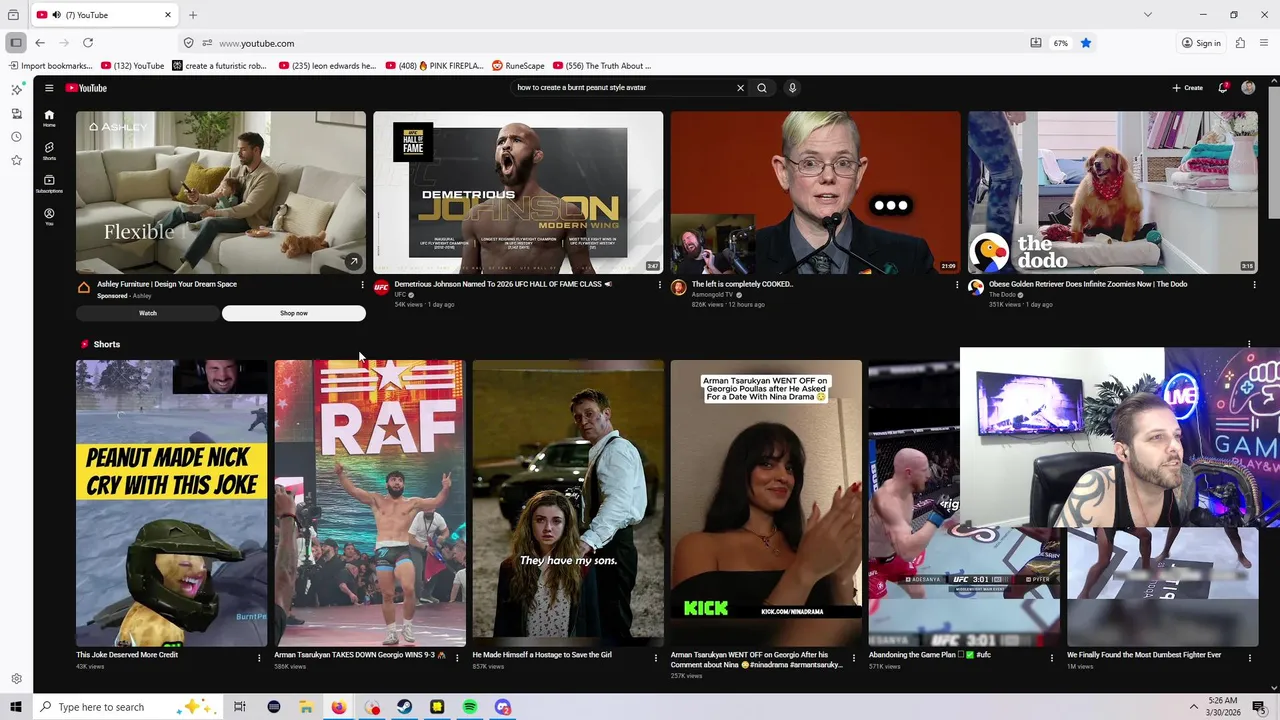
Task: Open a new browser tab
Action: (193, 15)
